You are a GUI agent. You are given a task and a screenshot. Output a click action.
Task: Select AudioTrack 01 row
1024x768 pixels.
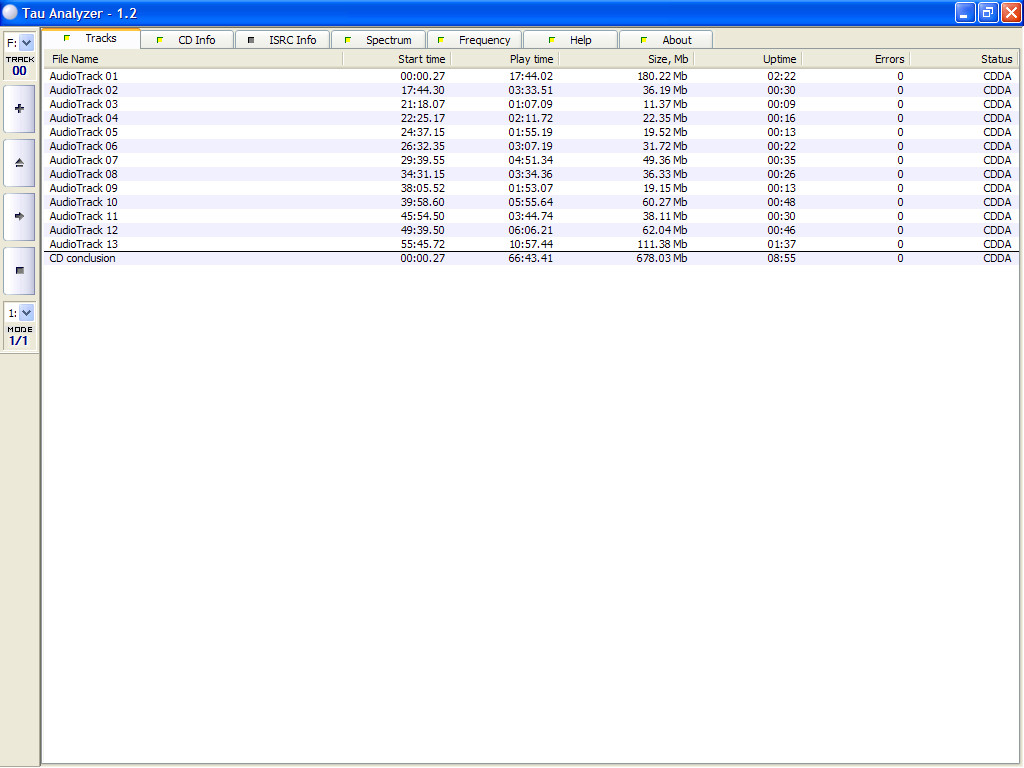(x=84, y=76)
